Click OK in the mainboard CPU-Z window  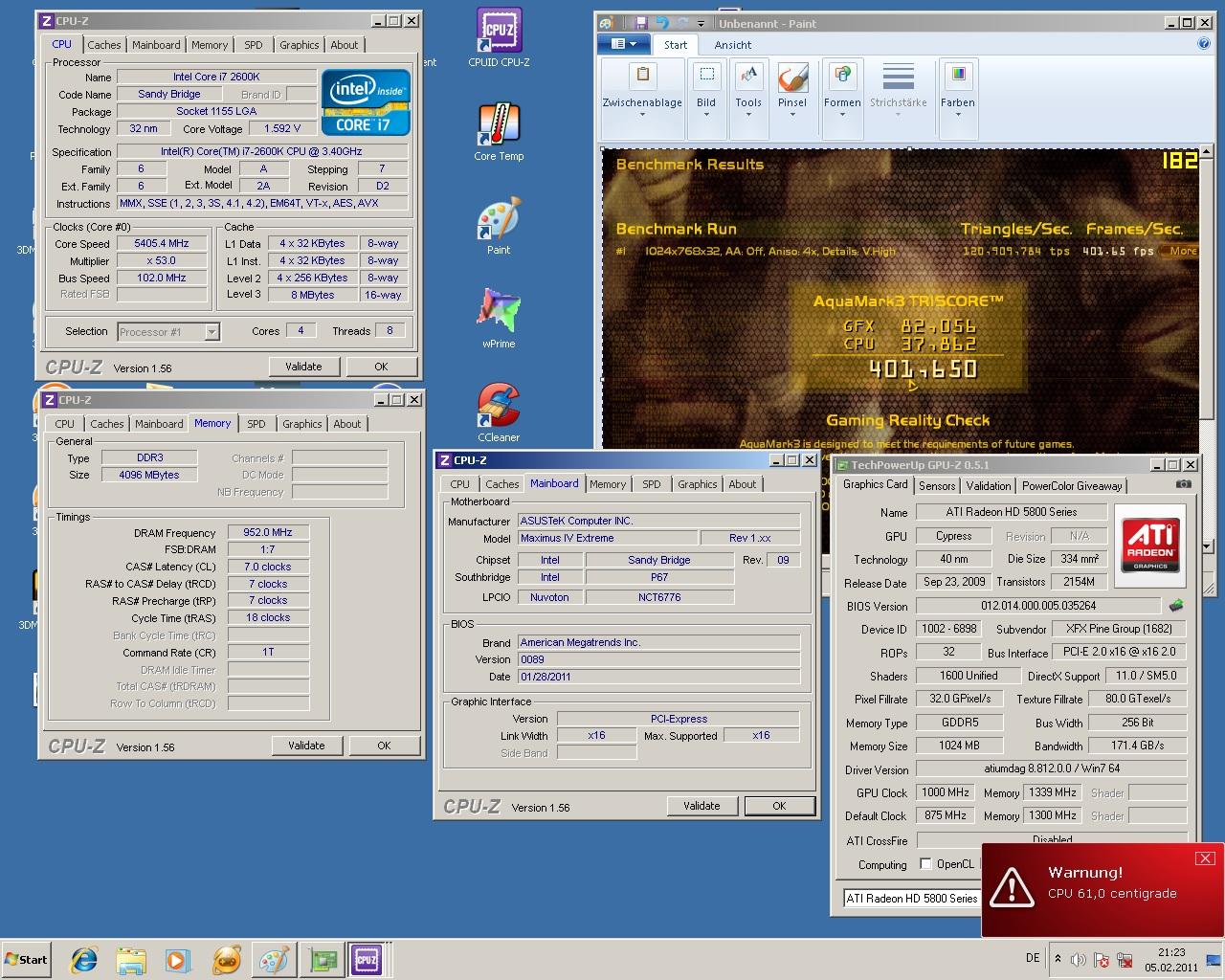(779, 806)
